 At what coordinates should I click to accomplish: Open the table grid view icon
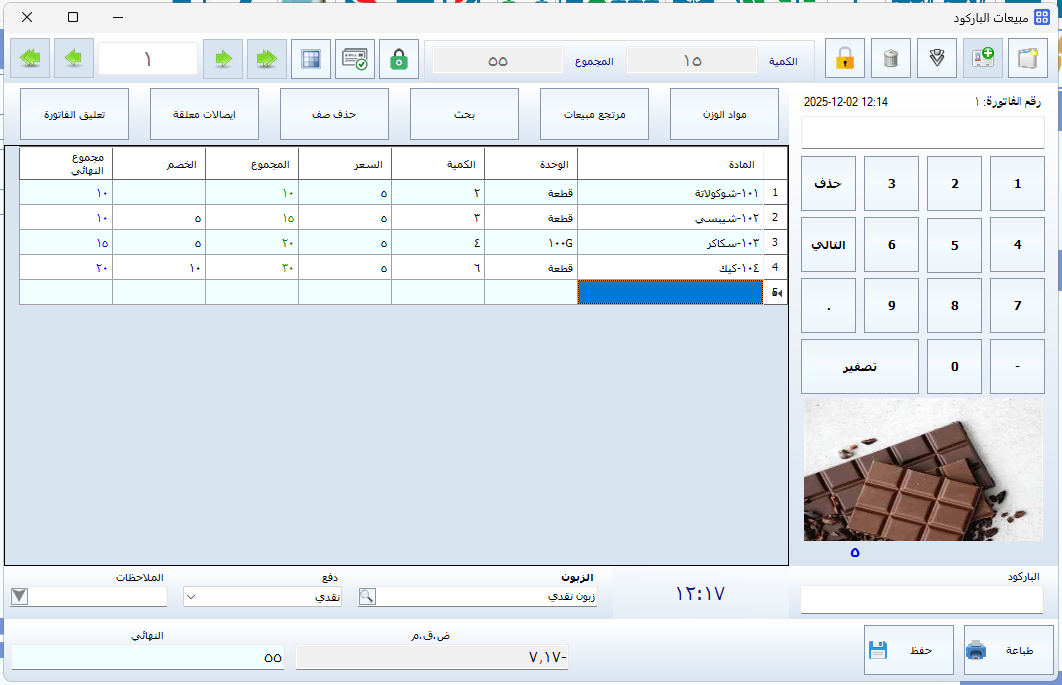point(311,59)
